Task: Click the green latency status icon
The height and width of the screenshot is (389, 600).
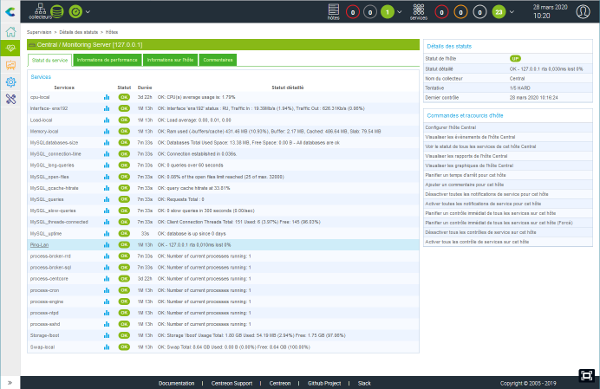Action: click(75, 12)
